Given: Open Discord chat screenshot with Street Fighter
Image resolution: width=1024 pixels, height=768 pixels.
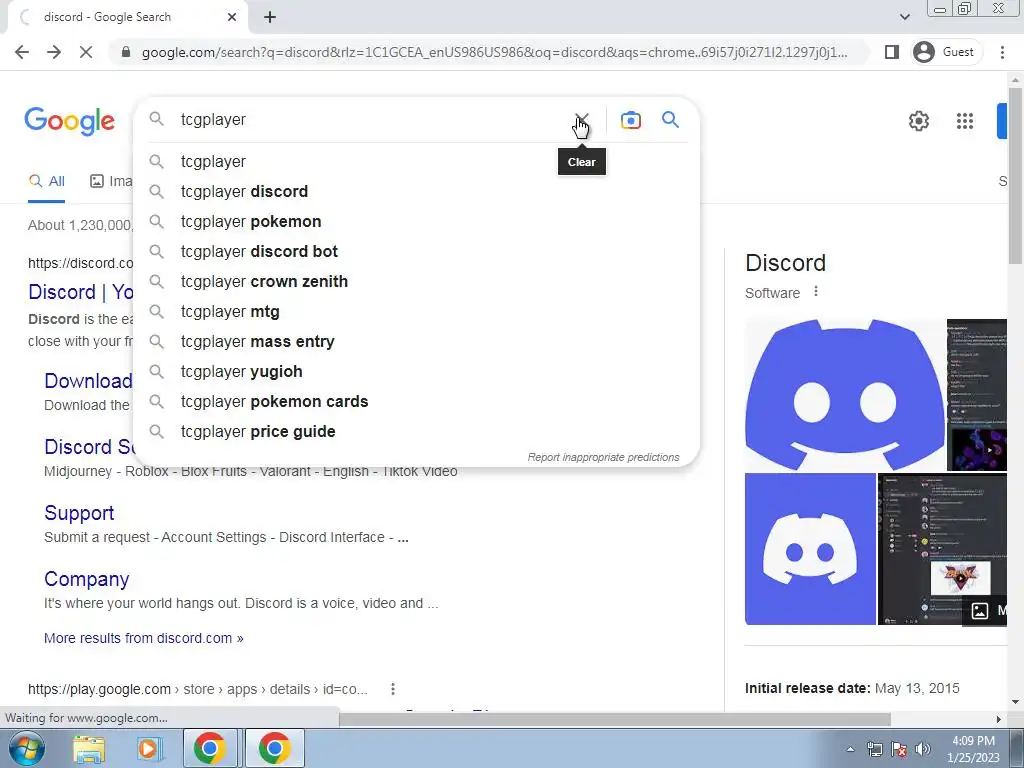Looking at the screenshot, I should pyautogui.click(x=942, y=549).
